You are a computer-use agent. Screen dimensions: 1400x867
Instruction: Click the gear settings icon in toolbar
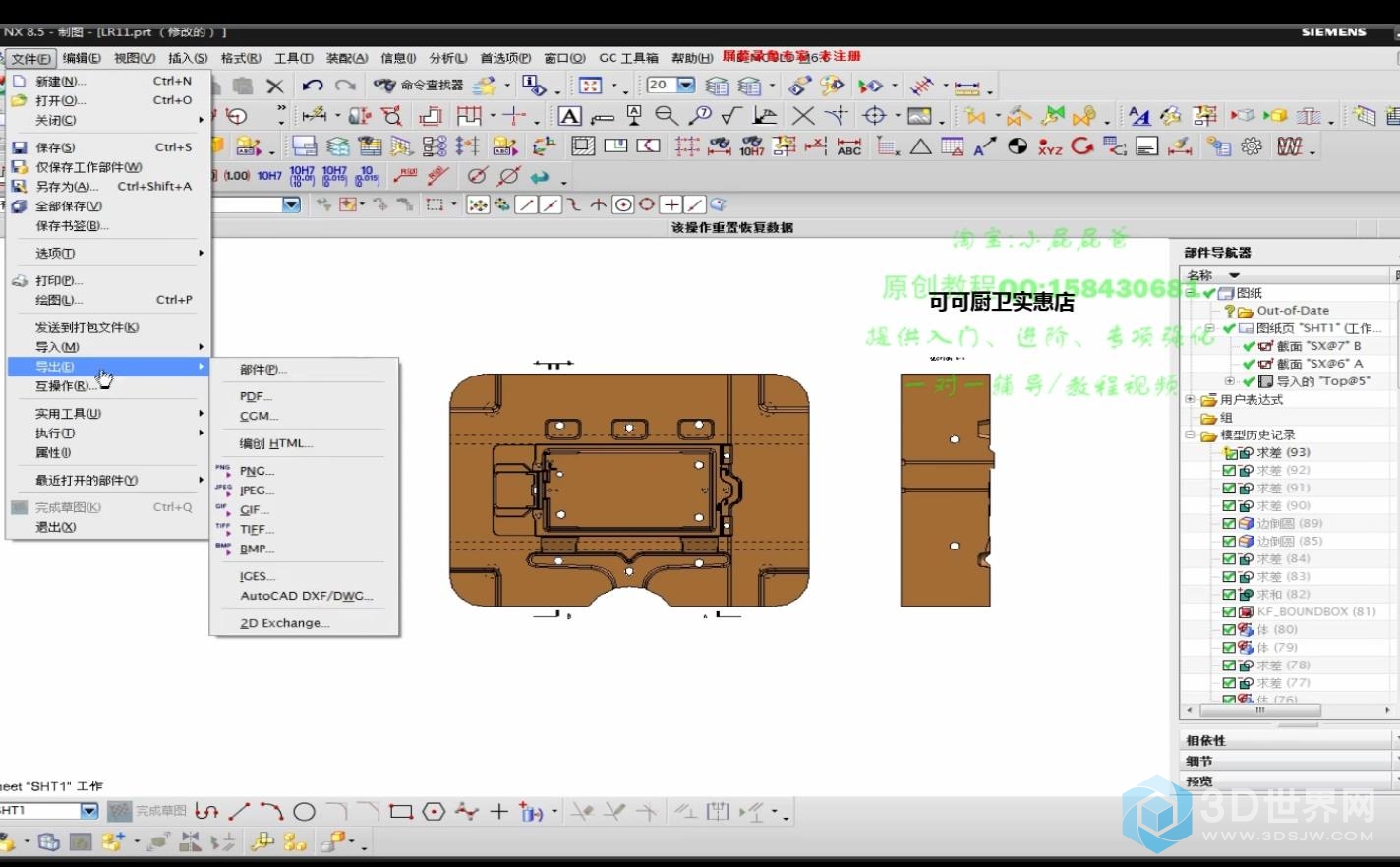coord(1252,146)
